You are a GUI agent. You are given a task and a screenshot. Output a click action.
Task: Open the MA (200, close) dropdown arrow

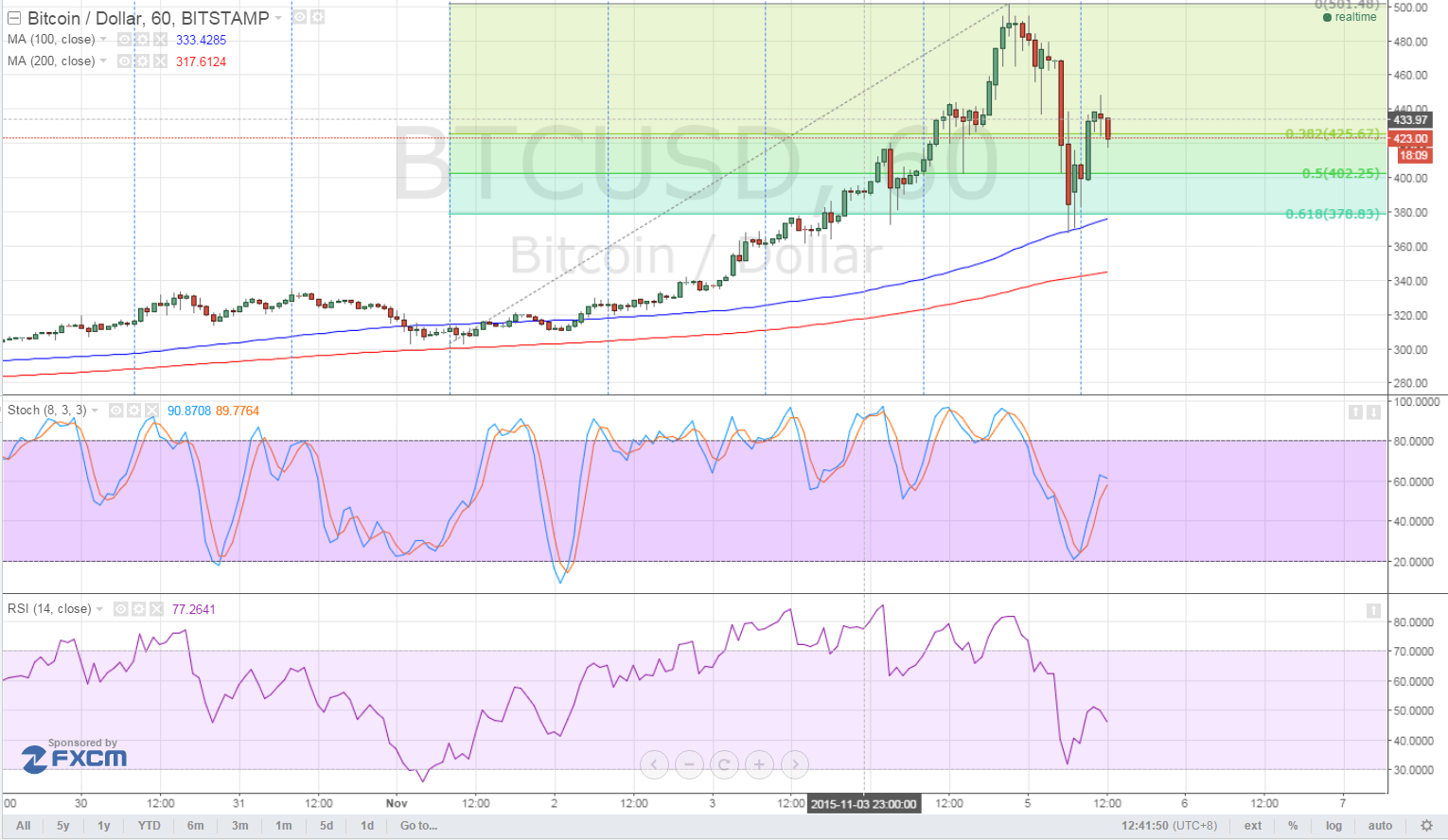(x=103, y=61)
